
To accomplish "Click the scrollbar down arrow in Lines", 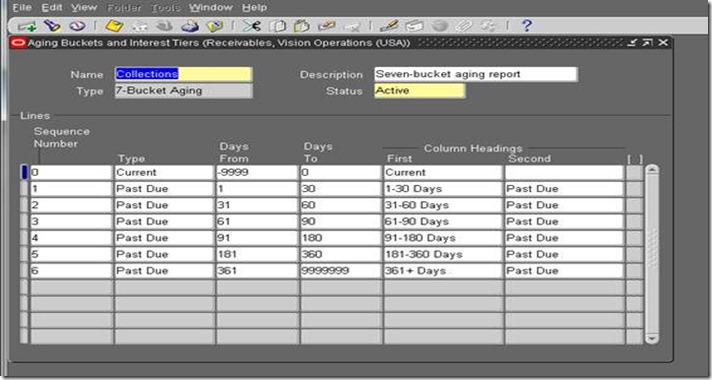I will point(652,338).
